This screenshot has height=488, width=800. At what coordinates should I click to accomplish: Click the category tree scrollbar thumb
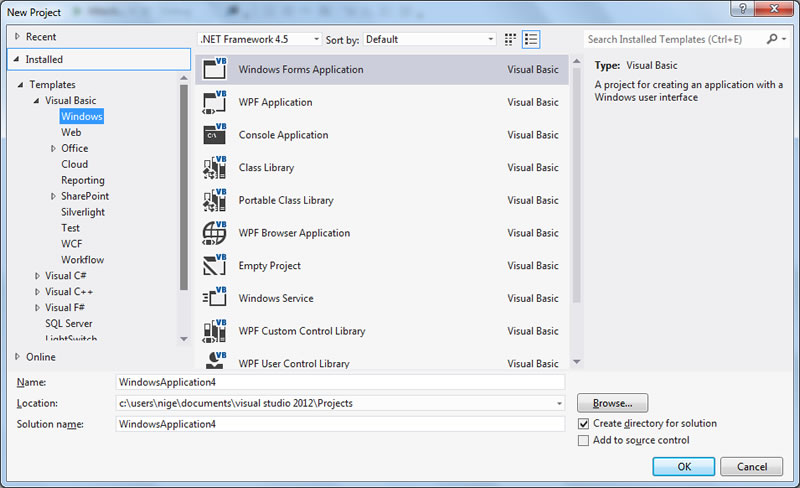[184, 188]
